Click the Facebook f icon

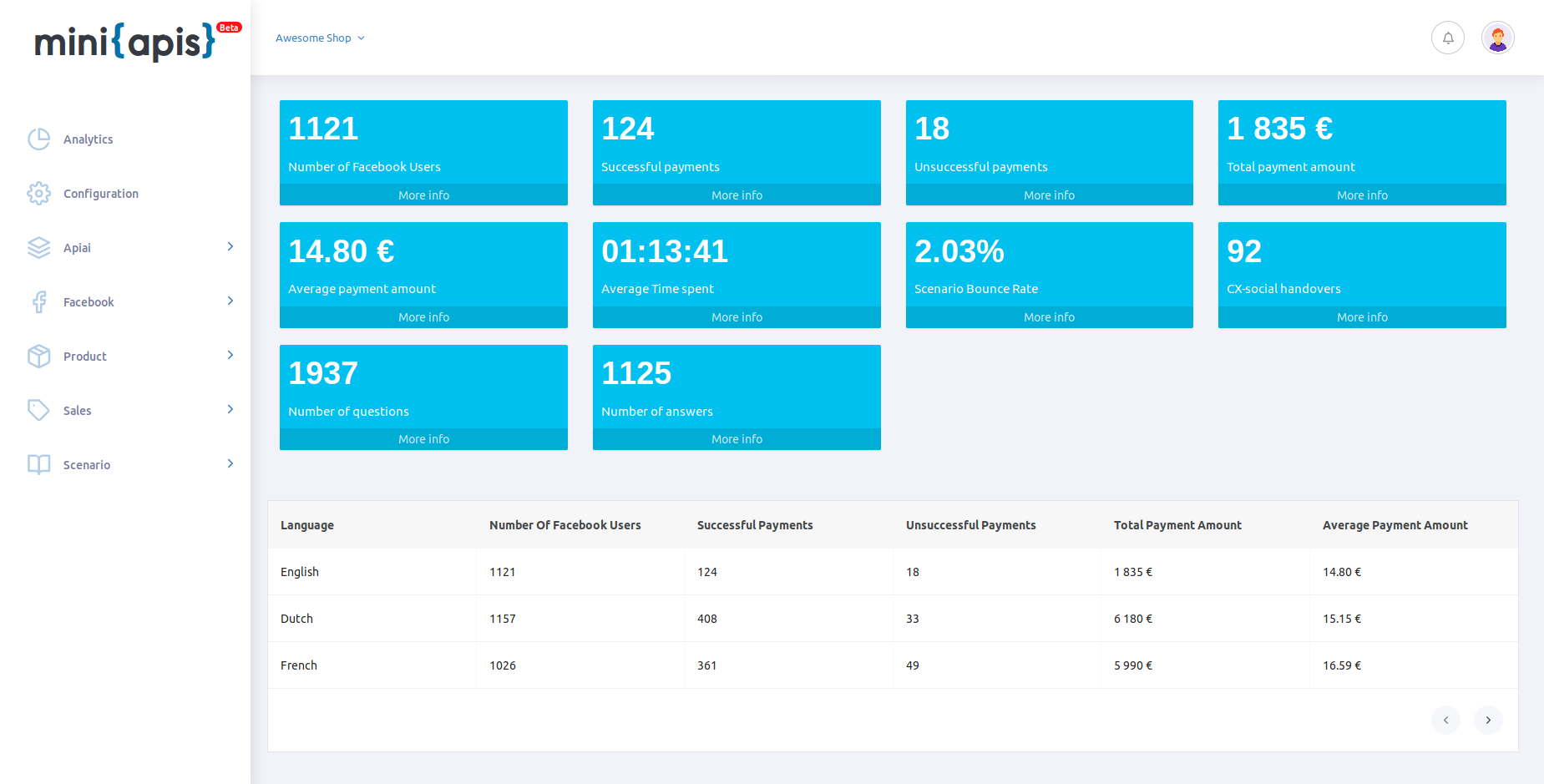pyautogui.click(x=38, y=302)
